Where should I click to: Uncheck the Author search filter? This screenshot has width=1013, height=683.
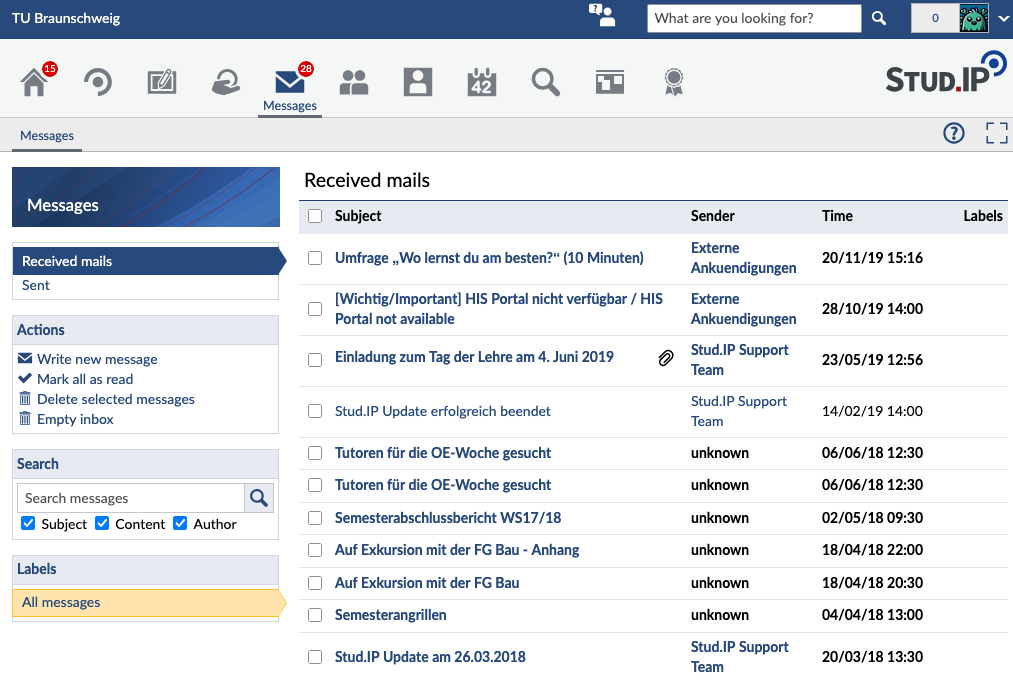point(180,523)
